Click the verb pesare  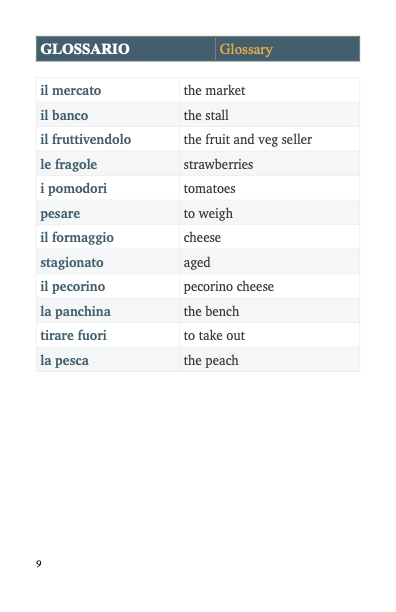coord(60,214)
